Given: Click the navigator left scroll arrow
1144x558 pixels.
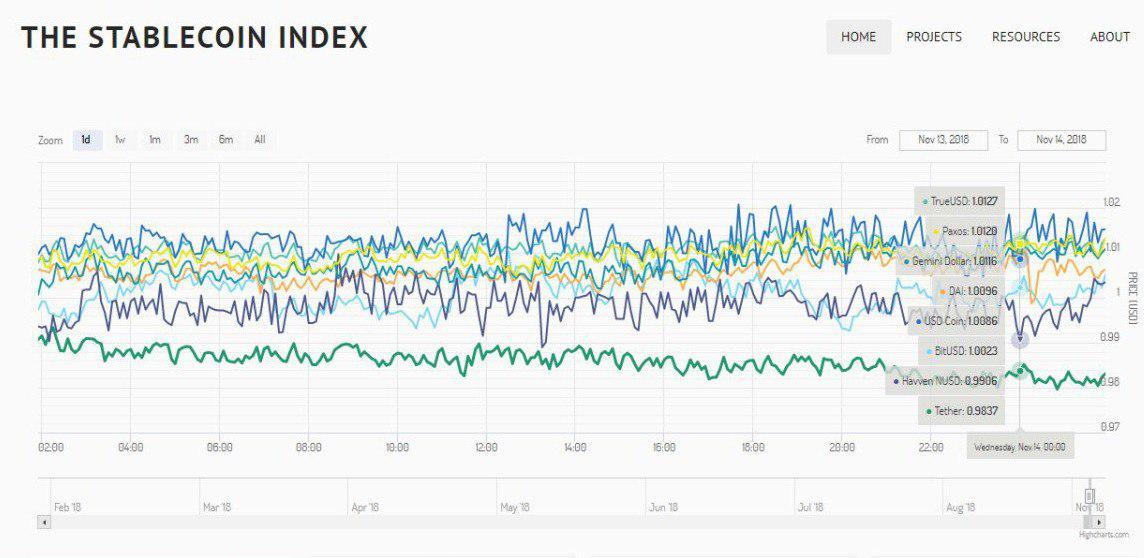Looking at the screenshot, I should (43, 522).
